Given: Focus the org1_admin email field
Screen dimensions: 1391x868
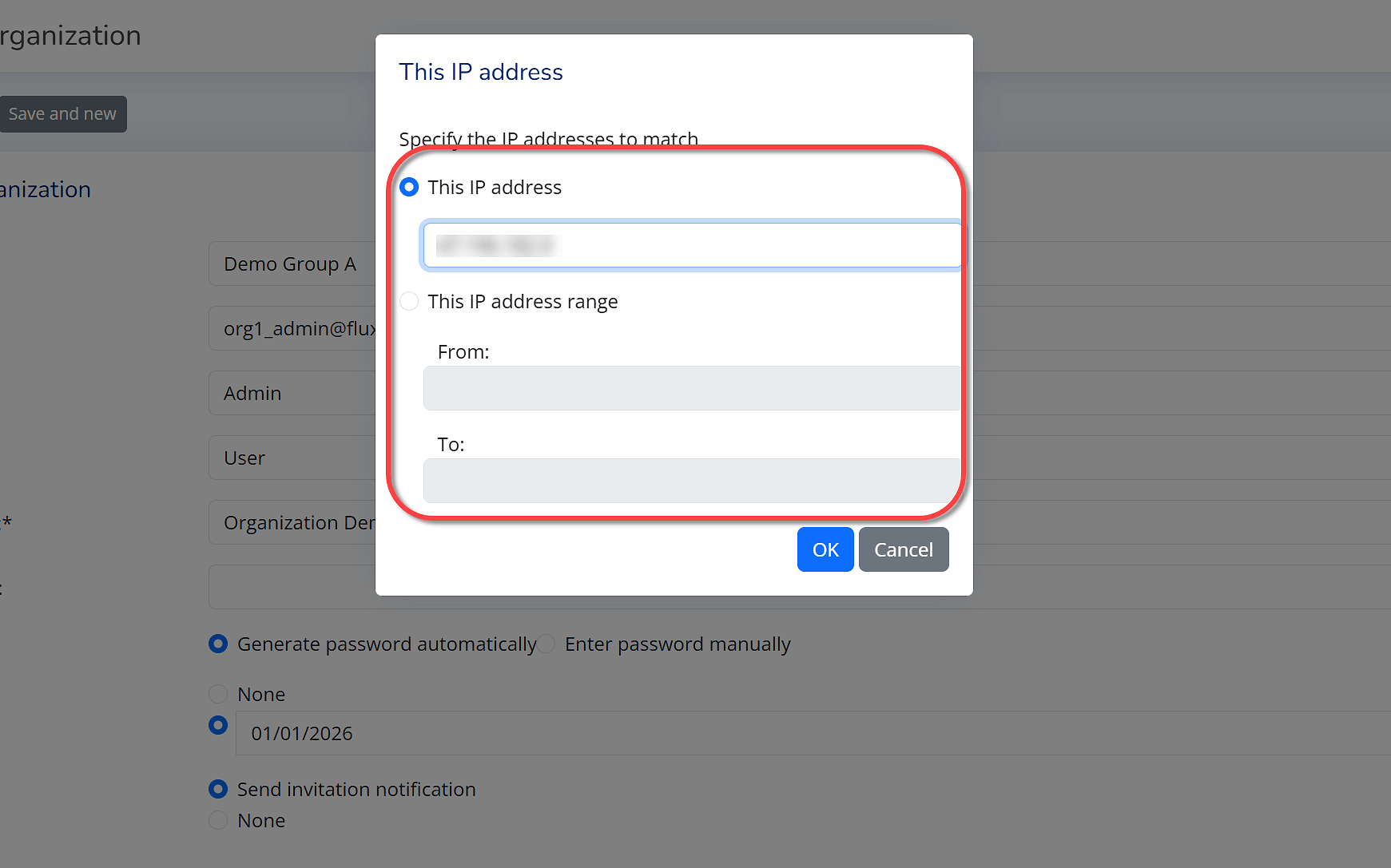Looking at the screenshot, I should click(x=291, y=329).
